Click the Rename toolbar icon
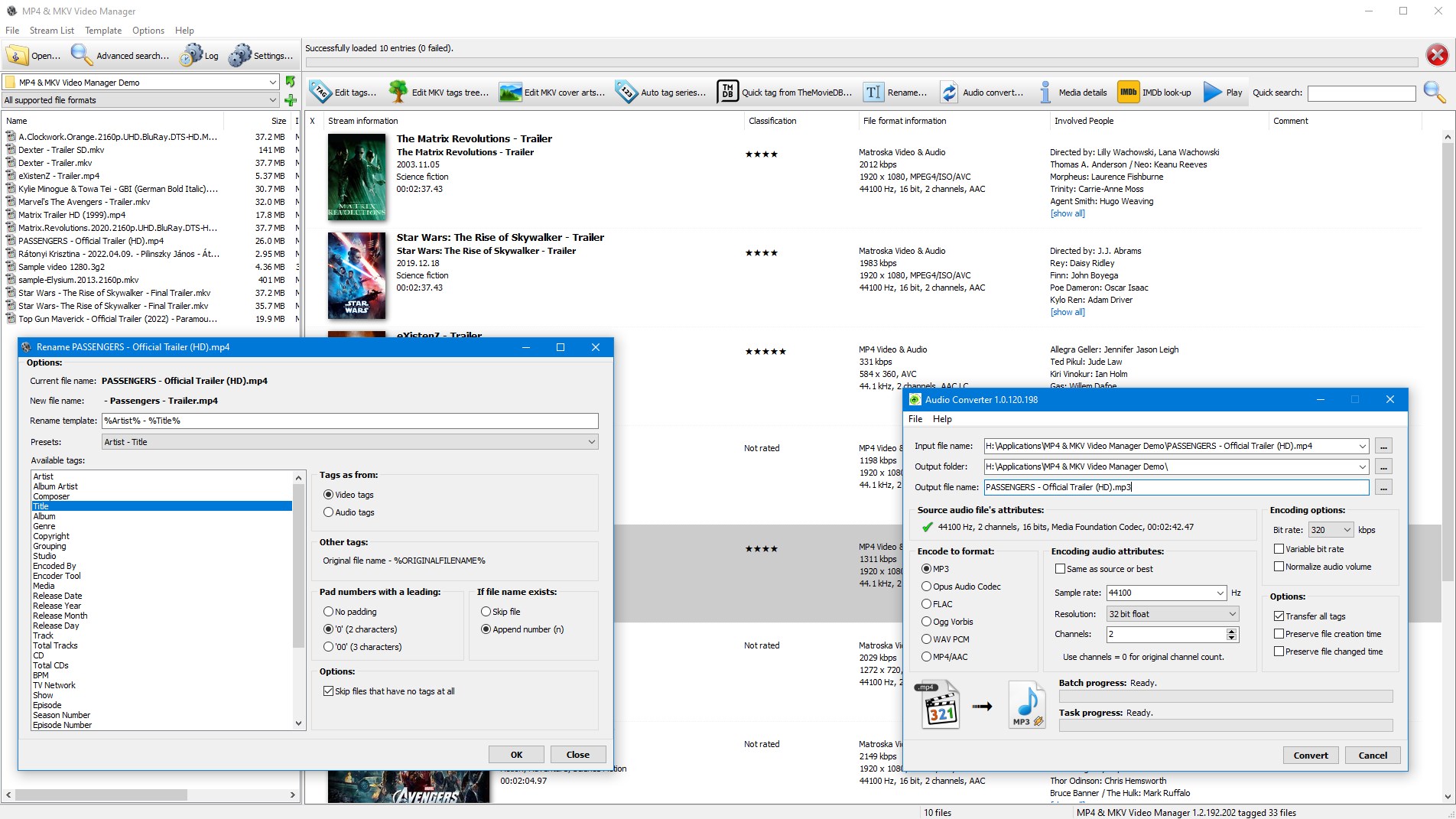The image size is (1456, 819). pos(873,93)
